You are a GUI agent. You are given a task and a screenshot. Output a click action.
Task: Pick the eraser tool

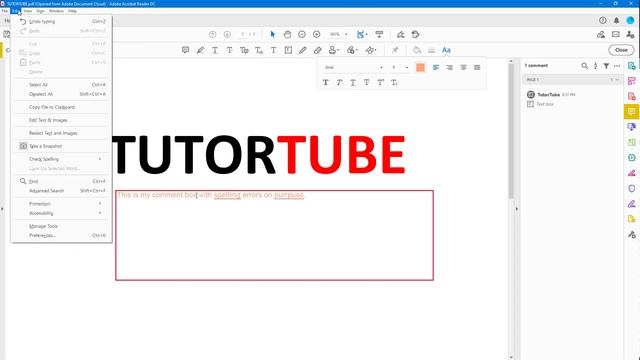point(318,50)
